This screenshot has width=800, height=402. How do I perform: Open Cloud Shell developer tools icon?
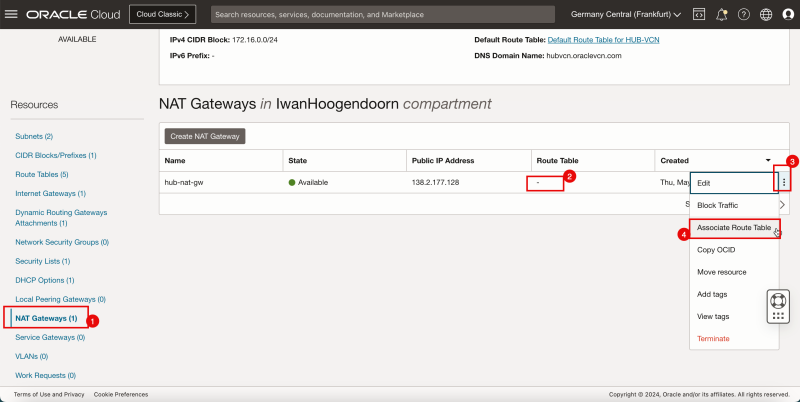(699, 15)
